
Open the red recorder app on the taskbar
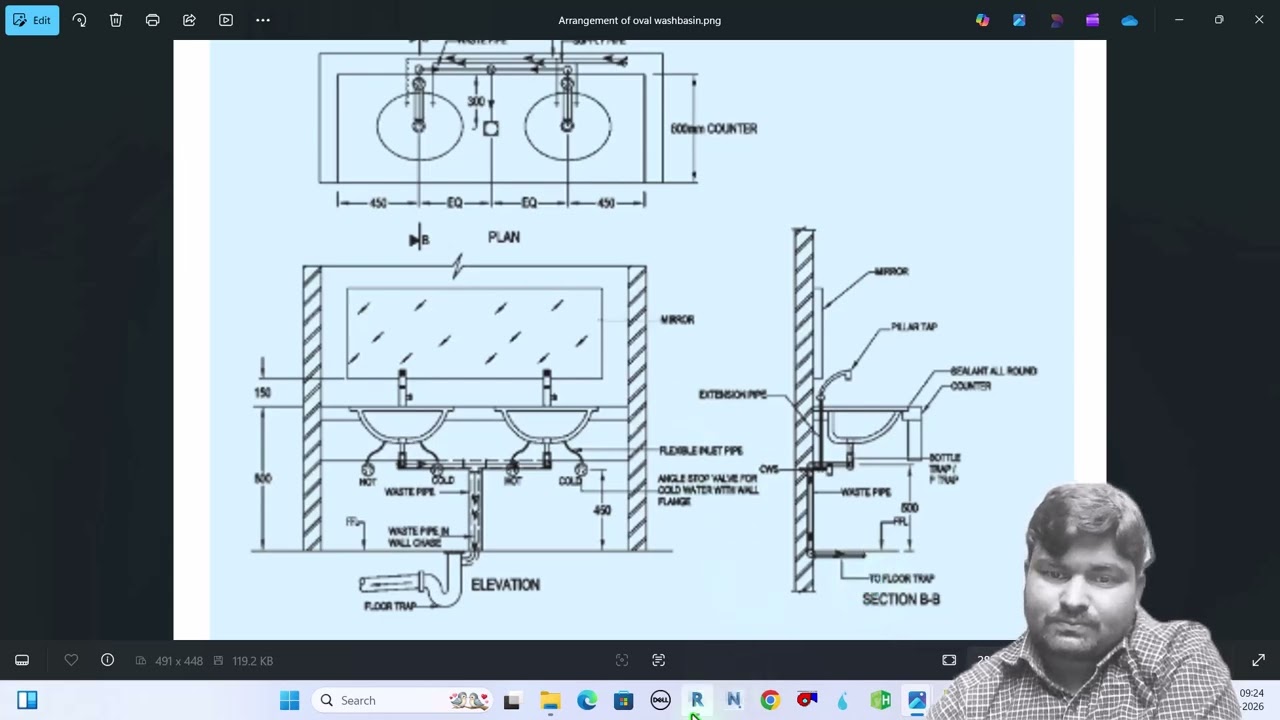click(x=807, y=700)
